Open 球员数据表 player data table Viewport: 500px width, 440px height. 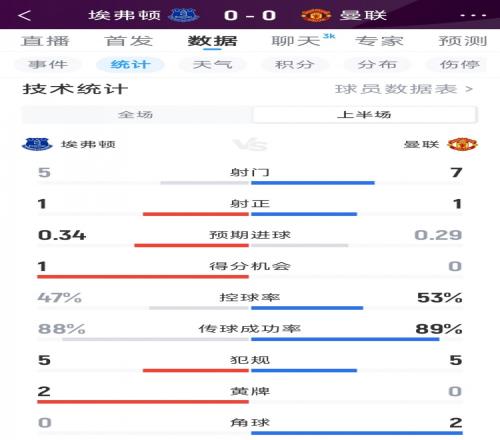(x=404, y=89)
